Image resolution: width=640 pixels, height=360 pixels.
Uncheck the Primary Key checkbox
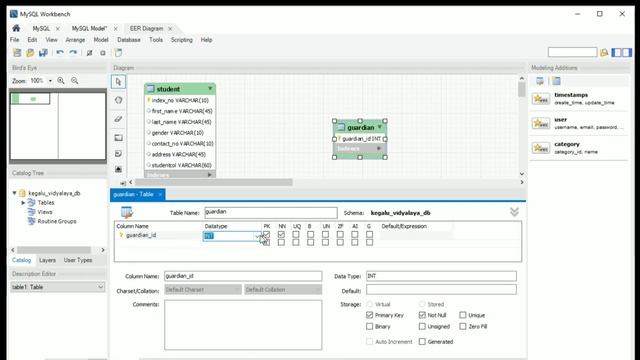(x=370, y=315)
